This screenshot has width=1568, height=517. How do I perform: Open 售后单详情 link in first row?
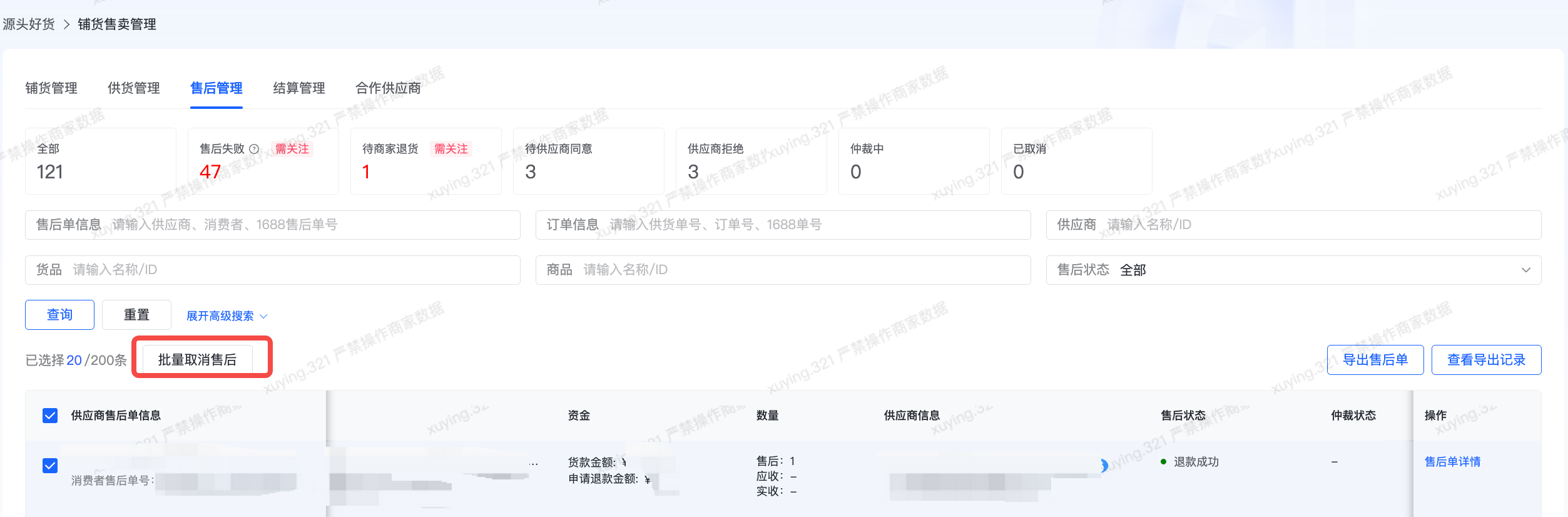click(x=1452, y=462)
